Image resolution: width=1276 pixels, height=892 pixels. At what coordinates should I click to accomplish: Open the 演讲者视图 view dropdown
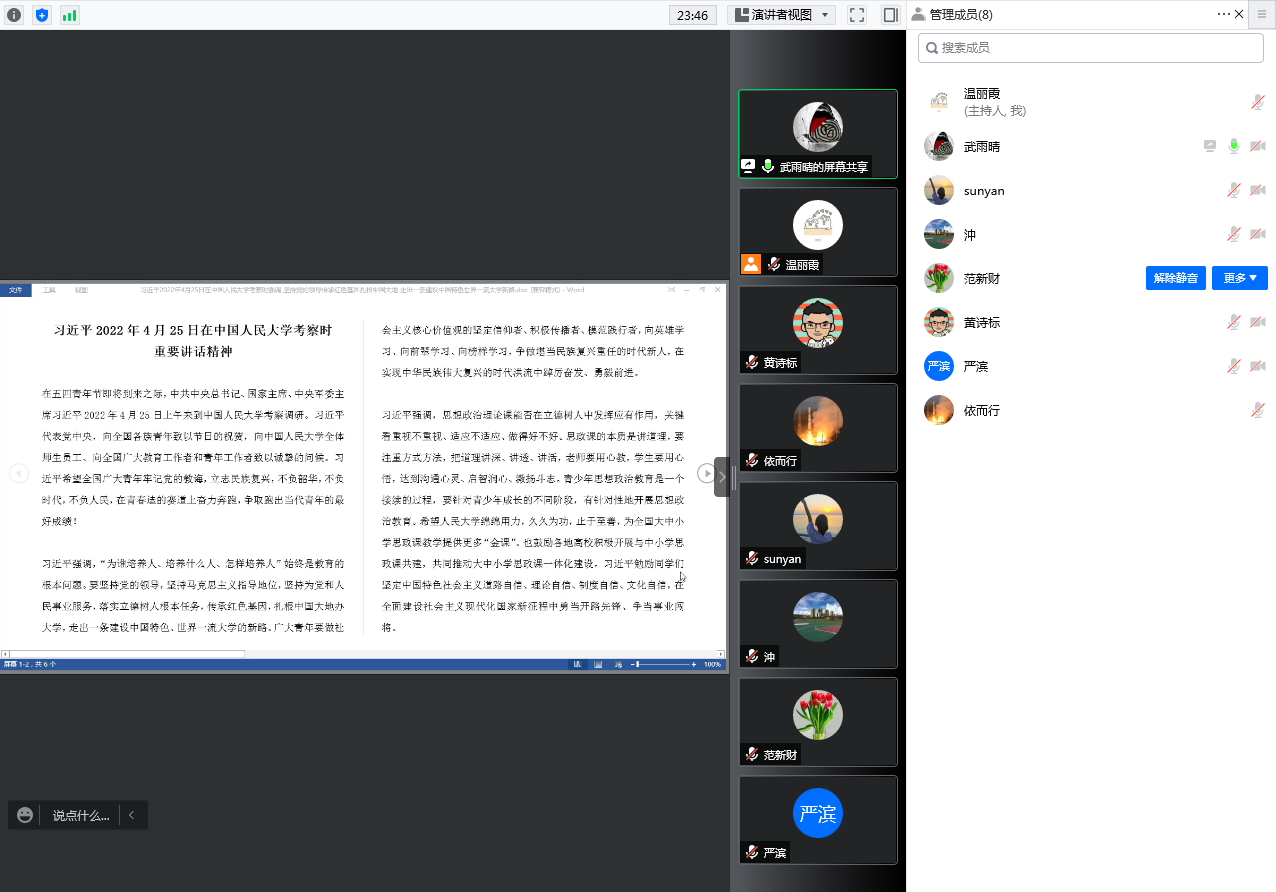point(781,14)
